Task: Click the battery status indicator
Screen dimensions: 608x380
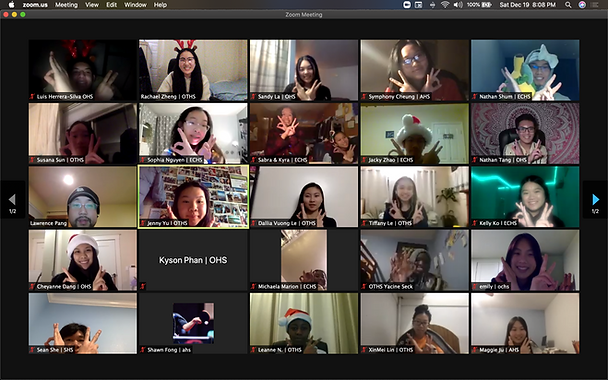Action: [x=479, y=5]
